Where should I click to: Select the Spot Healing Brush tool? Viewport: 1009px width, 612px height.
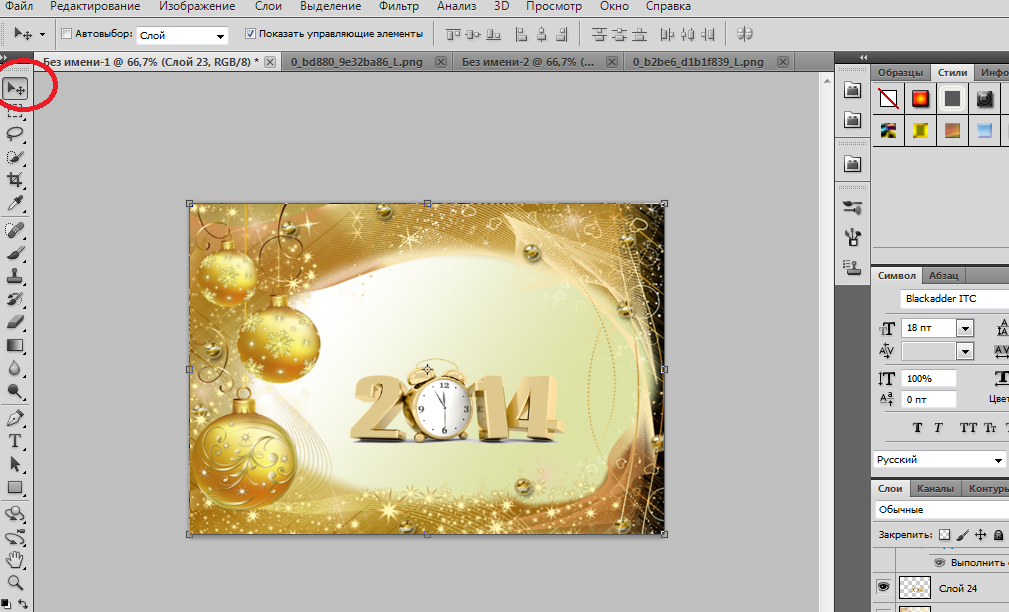15,230
